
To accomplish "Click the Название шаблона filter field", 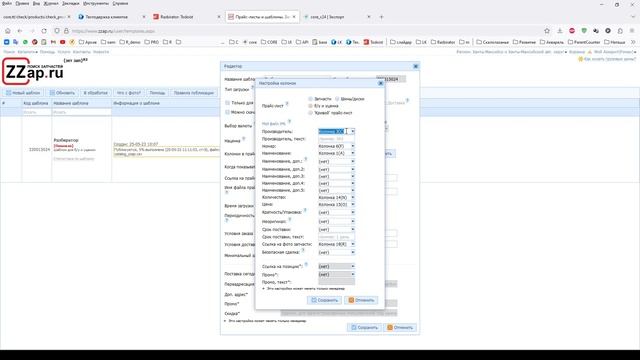I will [81, 112].
